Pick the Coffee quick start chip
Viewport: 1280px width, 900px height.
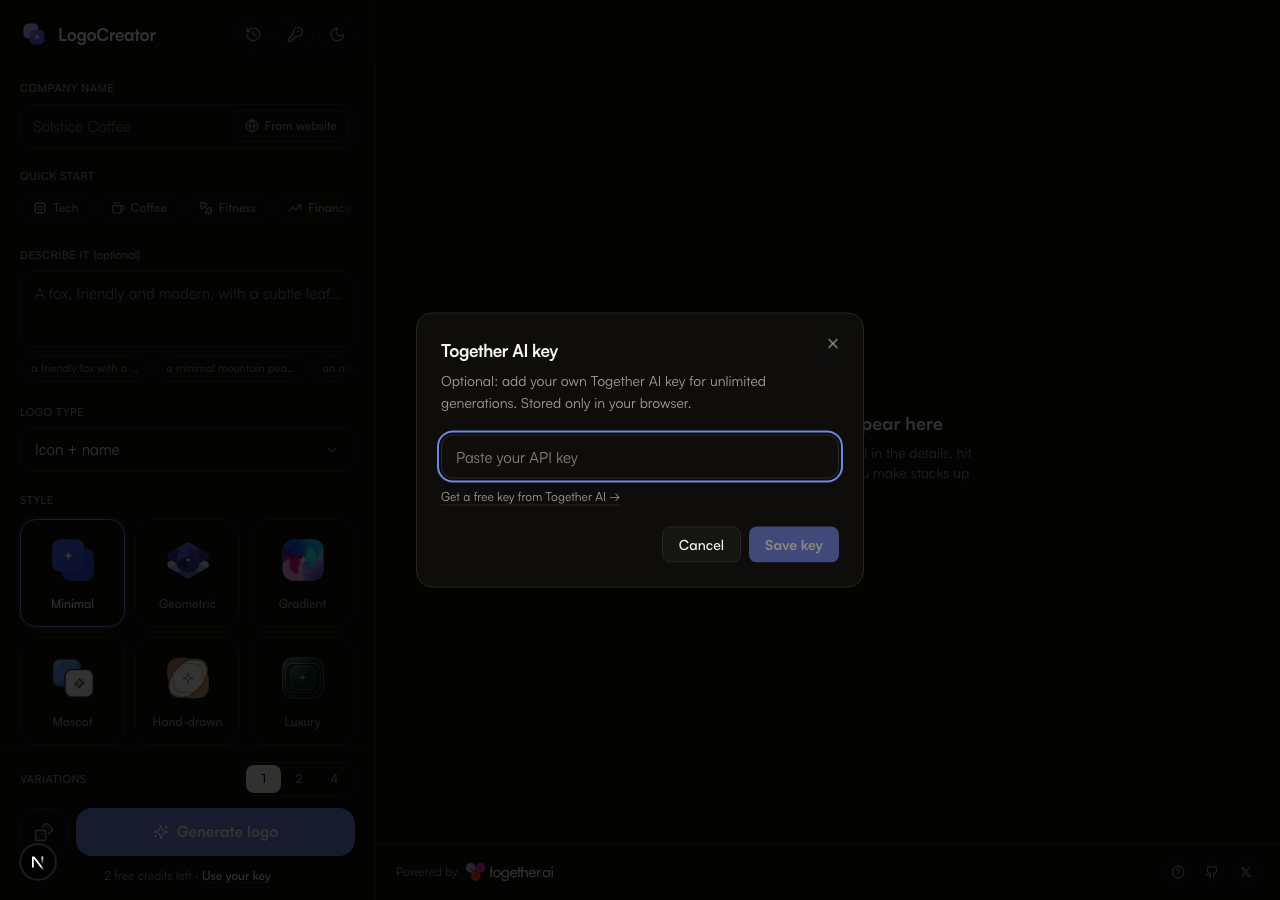coord(139,208)
